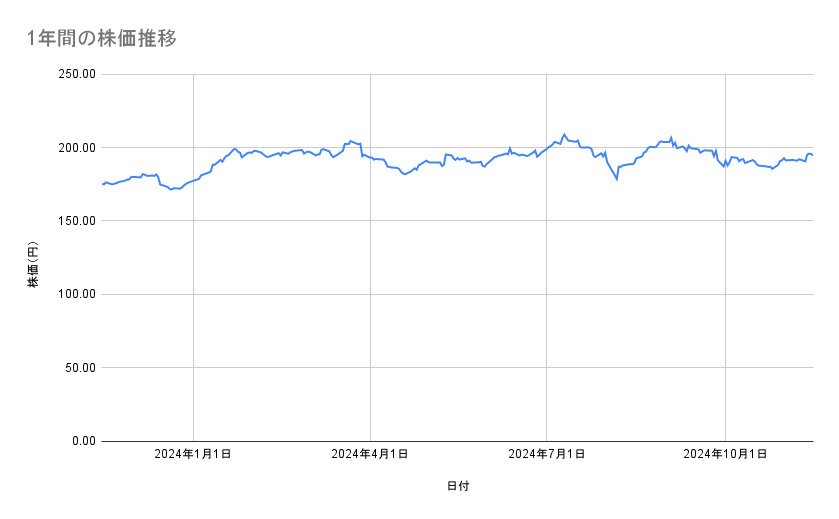
Task: Select the 200.00 y-axis label
Action: (77, 148)
